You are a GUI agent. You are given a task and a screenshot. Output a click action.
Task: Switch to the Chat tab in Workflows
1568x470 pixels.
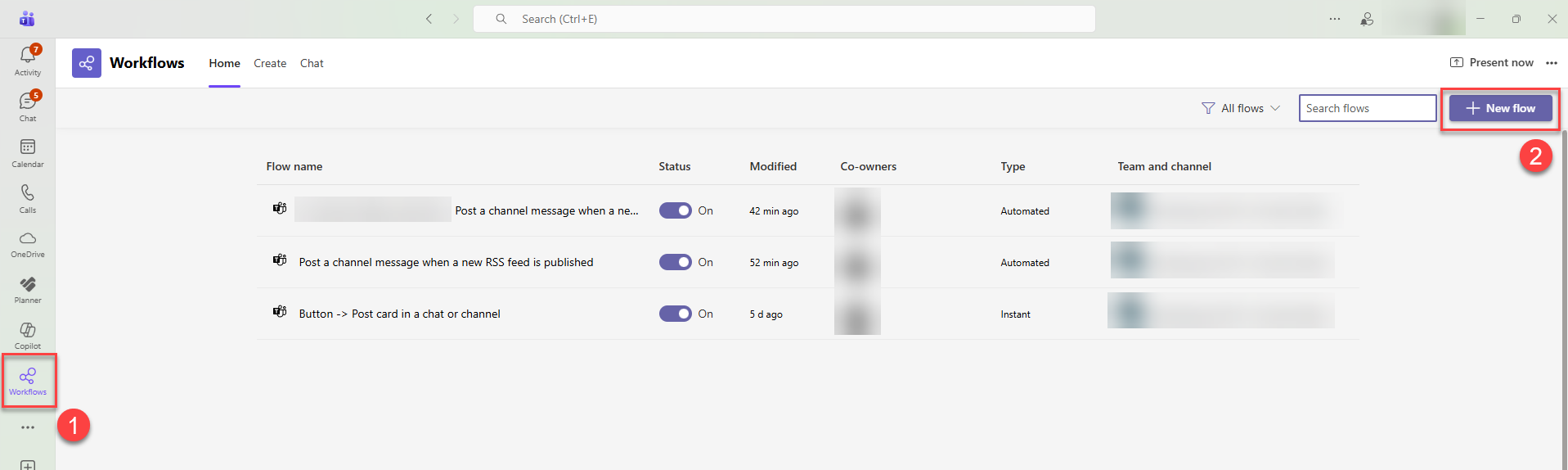[312, 63]
